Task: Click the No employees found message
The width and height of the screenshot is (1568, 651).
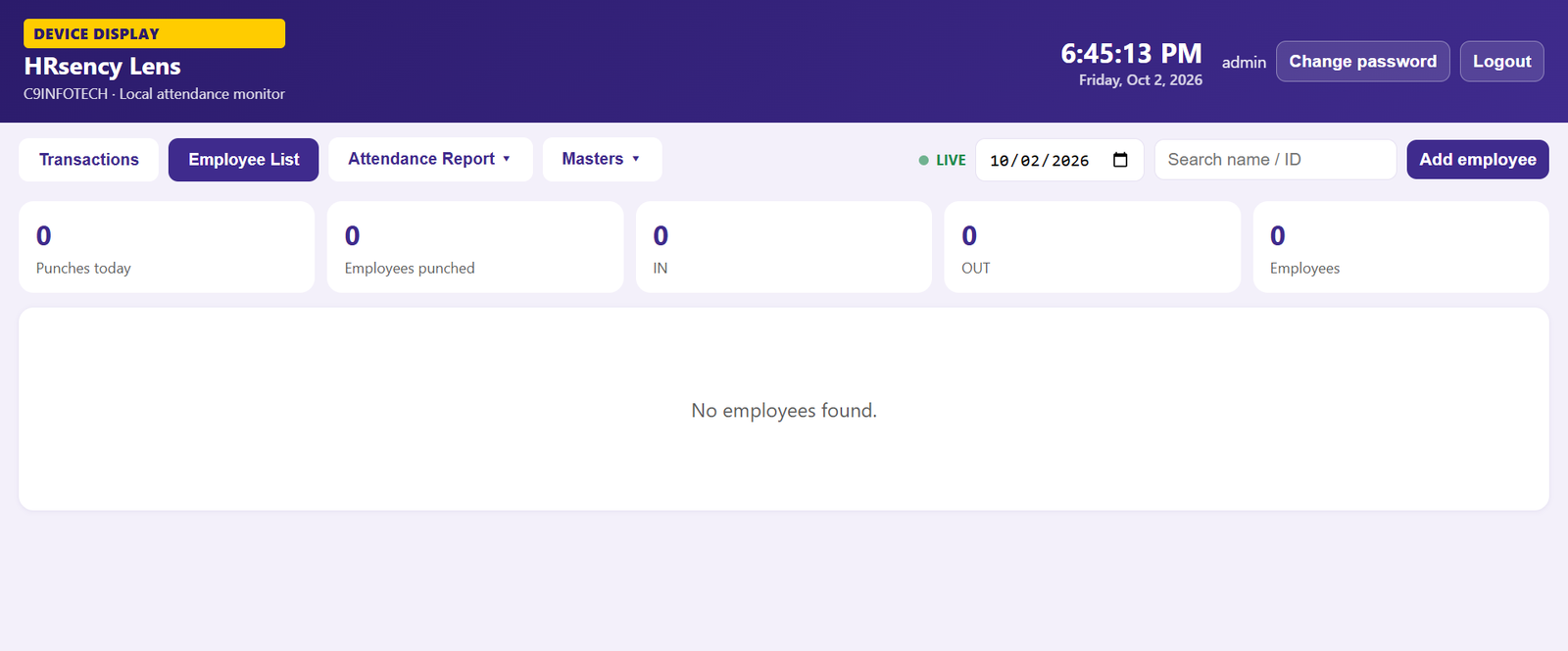Action: (x=784, y=411)
